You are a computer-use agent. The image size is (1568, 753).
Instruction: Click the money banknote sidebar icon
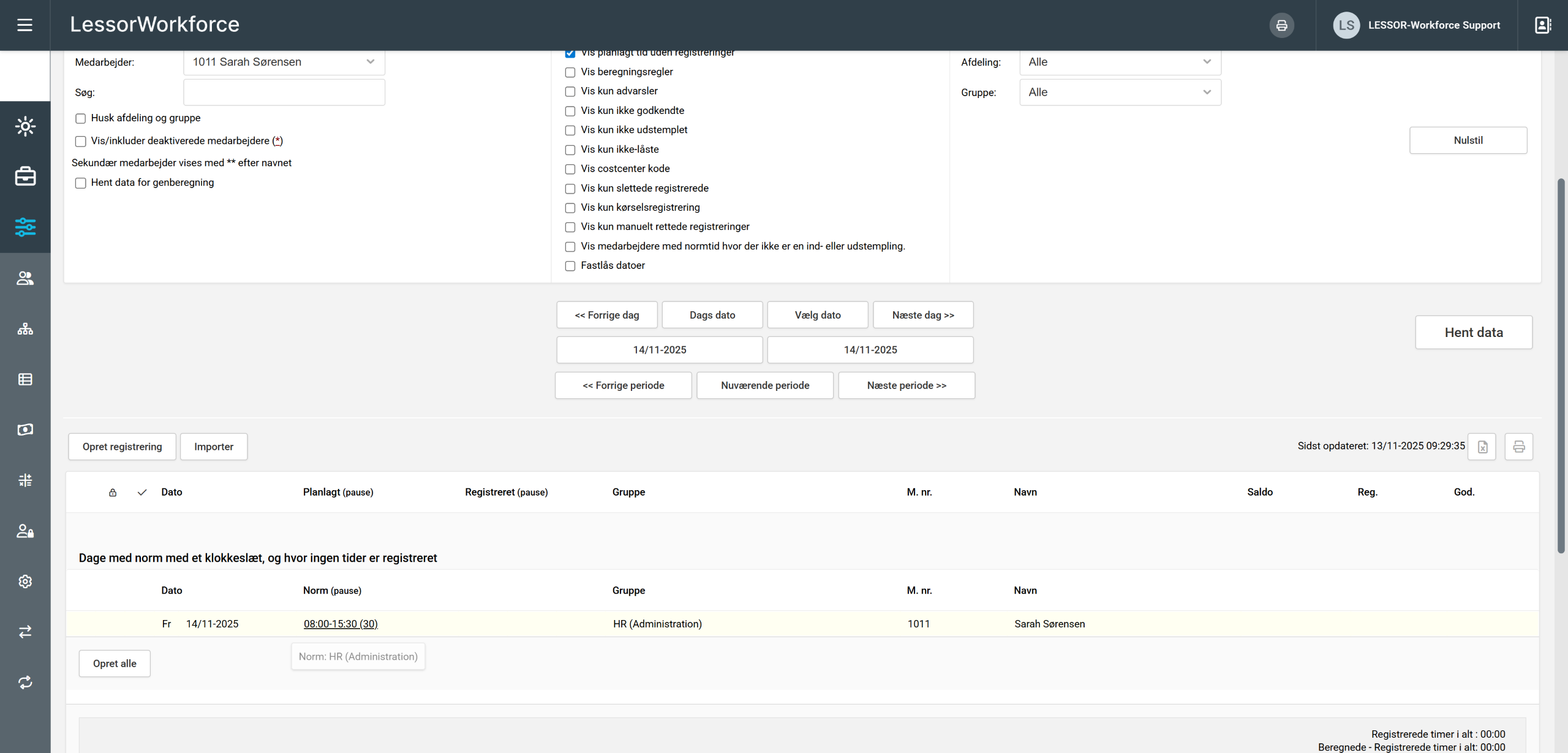tap(25, 429)
